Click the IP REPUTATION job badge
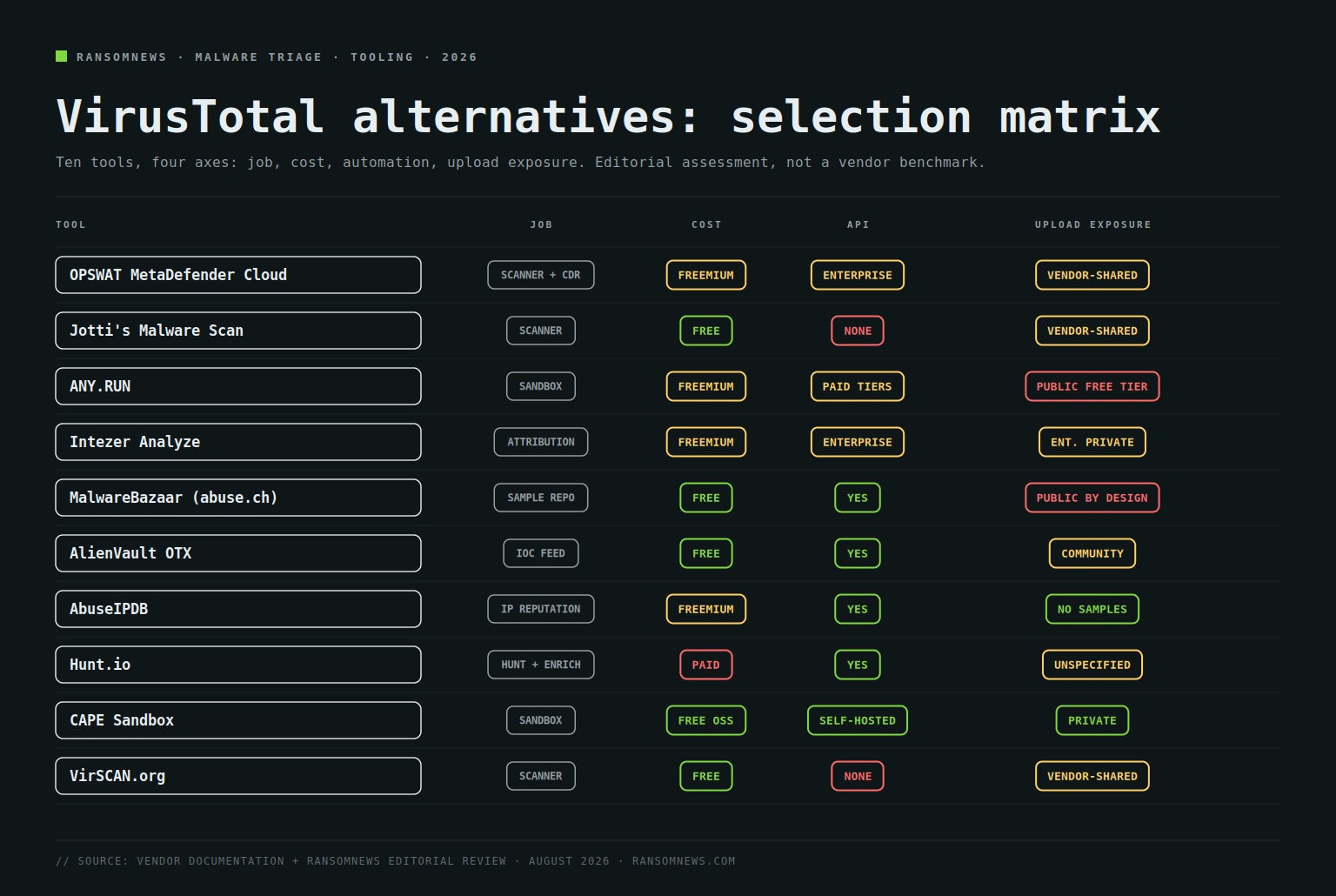 (541, 609)
